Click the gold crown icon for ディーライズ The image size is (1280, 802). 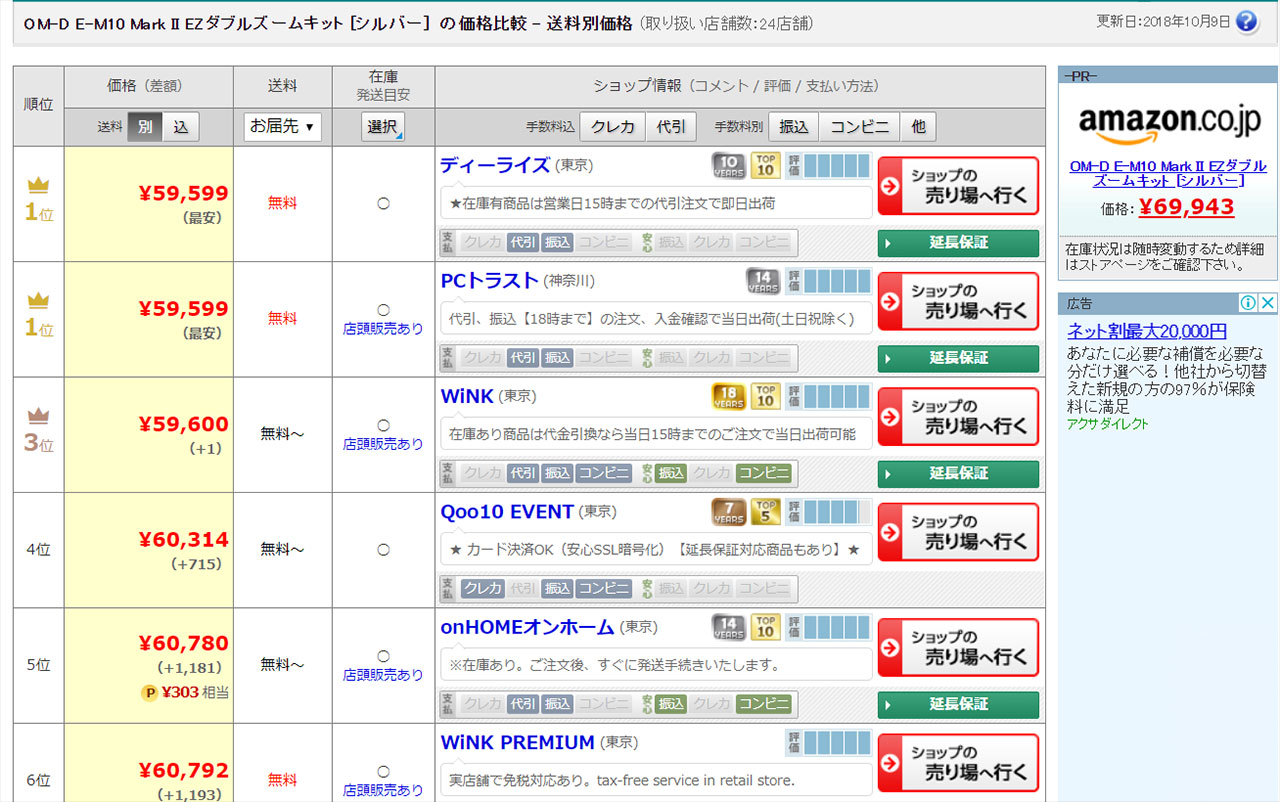38,185
